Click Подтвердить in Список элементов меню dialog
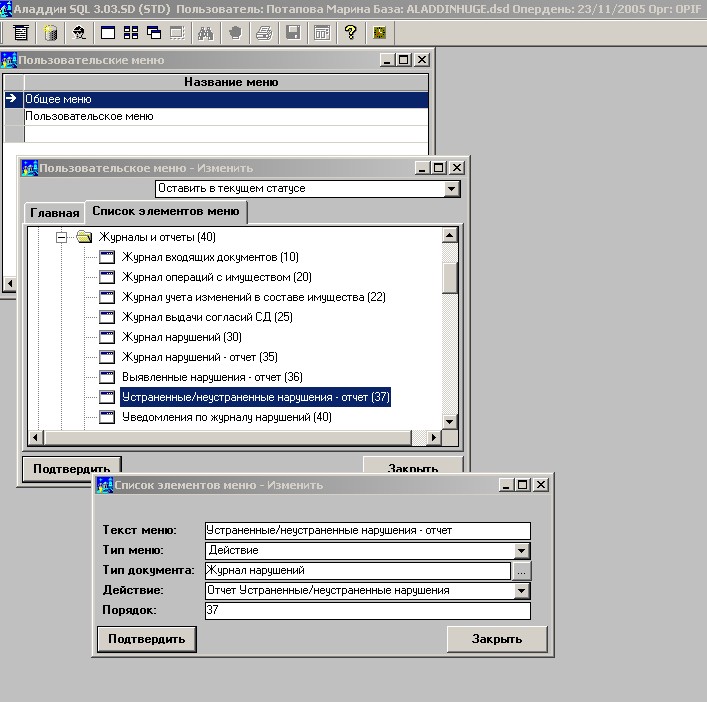The image size is (707, 702). (147, 639)
